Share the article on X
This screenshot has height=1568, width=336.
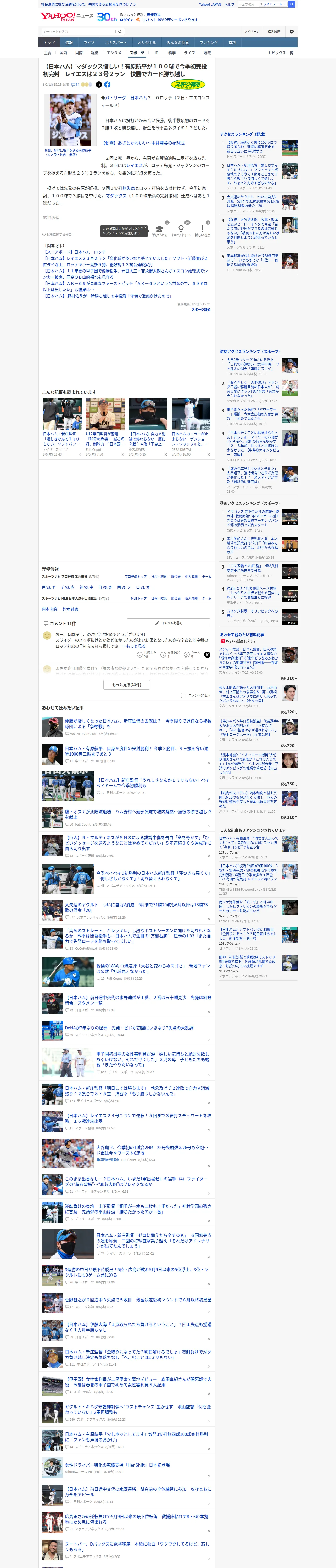pyautogui.click(x=99, y=85)
